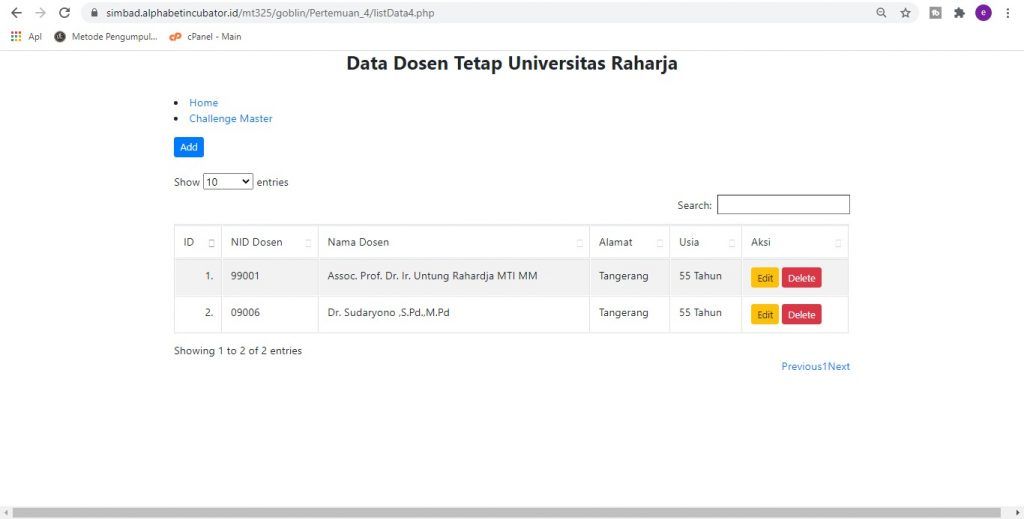Screen dimensions: 1024x519
Task: Click the browser back arrow
Action: click(x=16, y=13)
